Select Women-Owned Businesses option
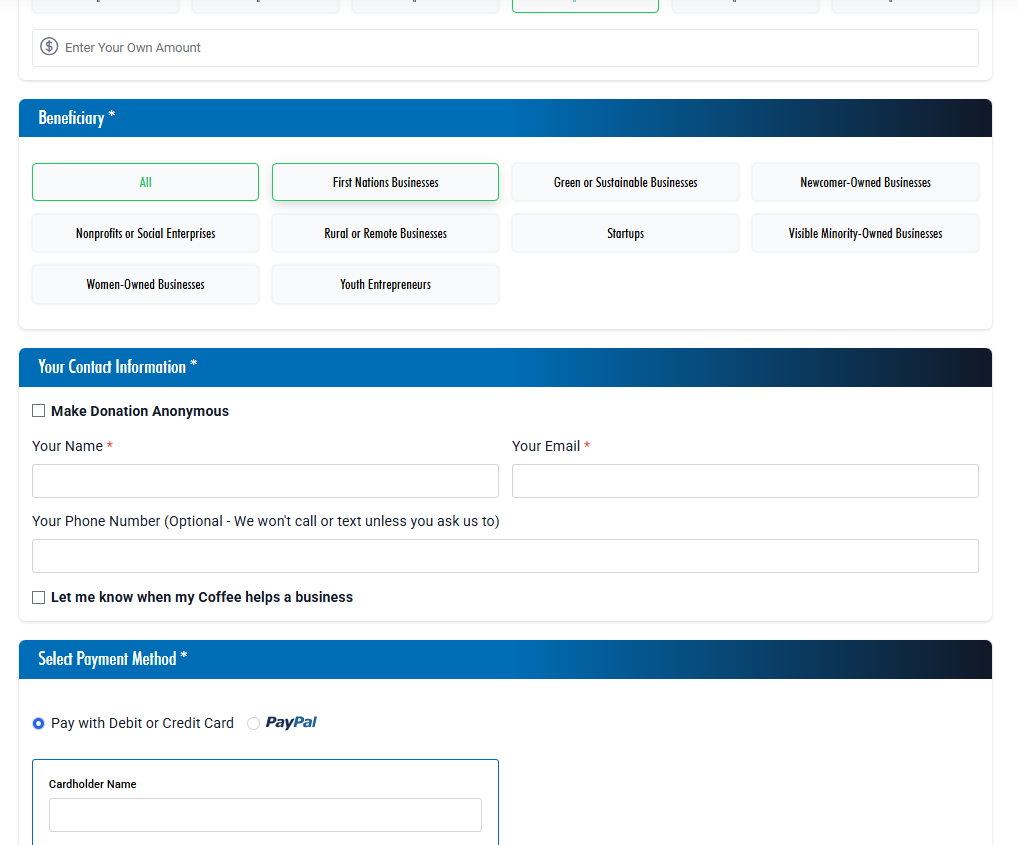The height and width of the screenshot is (845, 1018). click(145, 284)
